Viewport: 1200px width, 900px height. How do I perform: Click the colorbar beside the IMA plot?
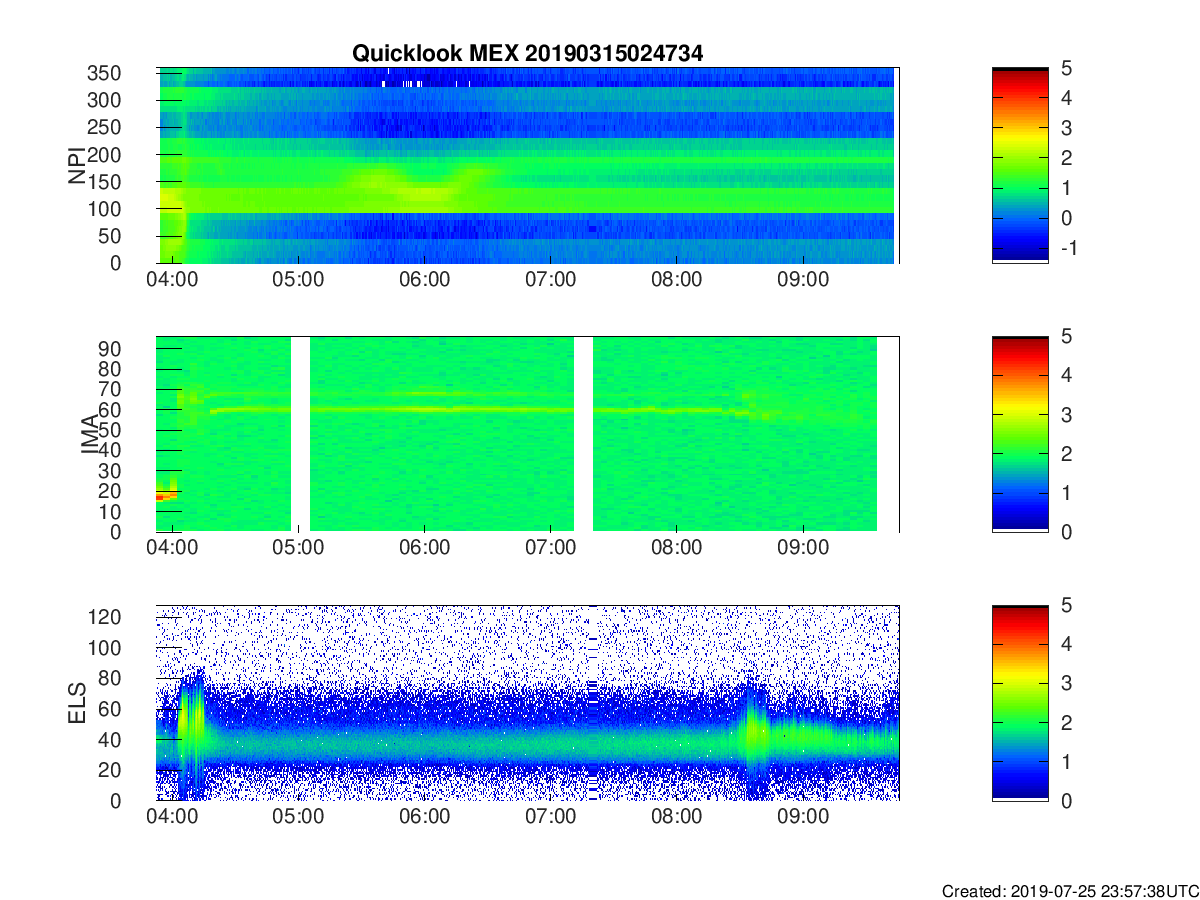[x=1020, y=434]
